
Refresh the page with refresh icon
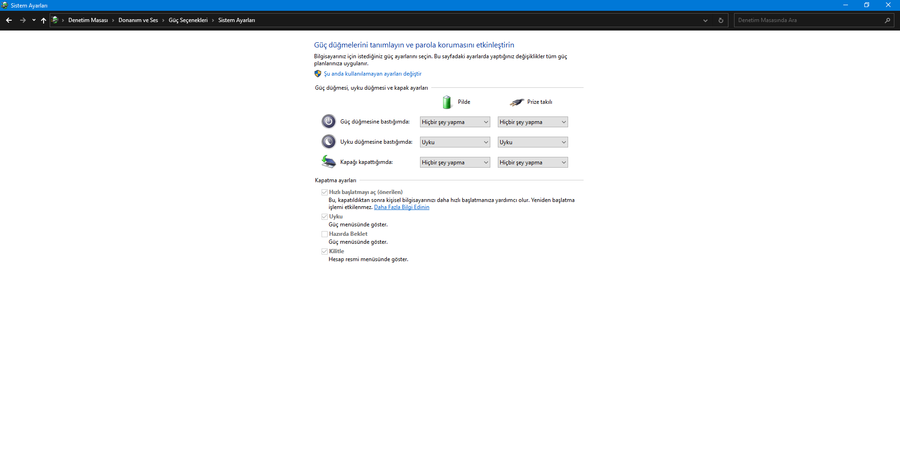721,20
